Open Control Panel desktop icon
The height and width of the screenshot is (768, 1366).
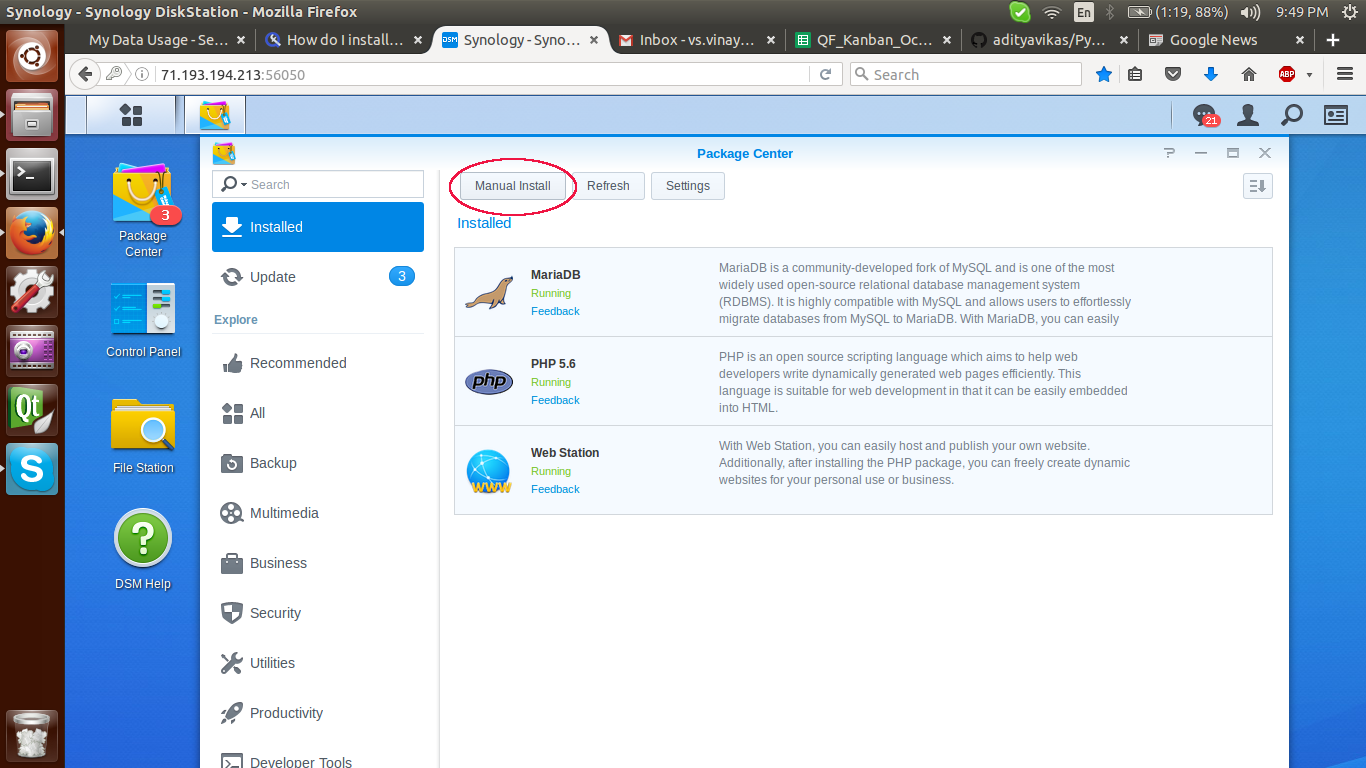[x=143, y=320]
